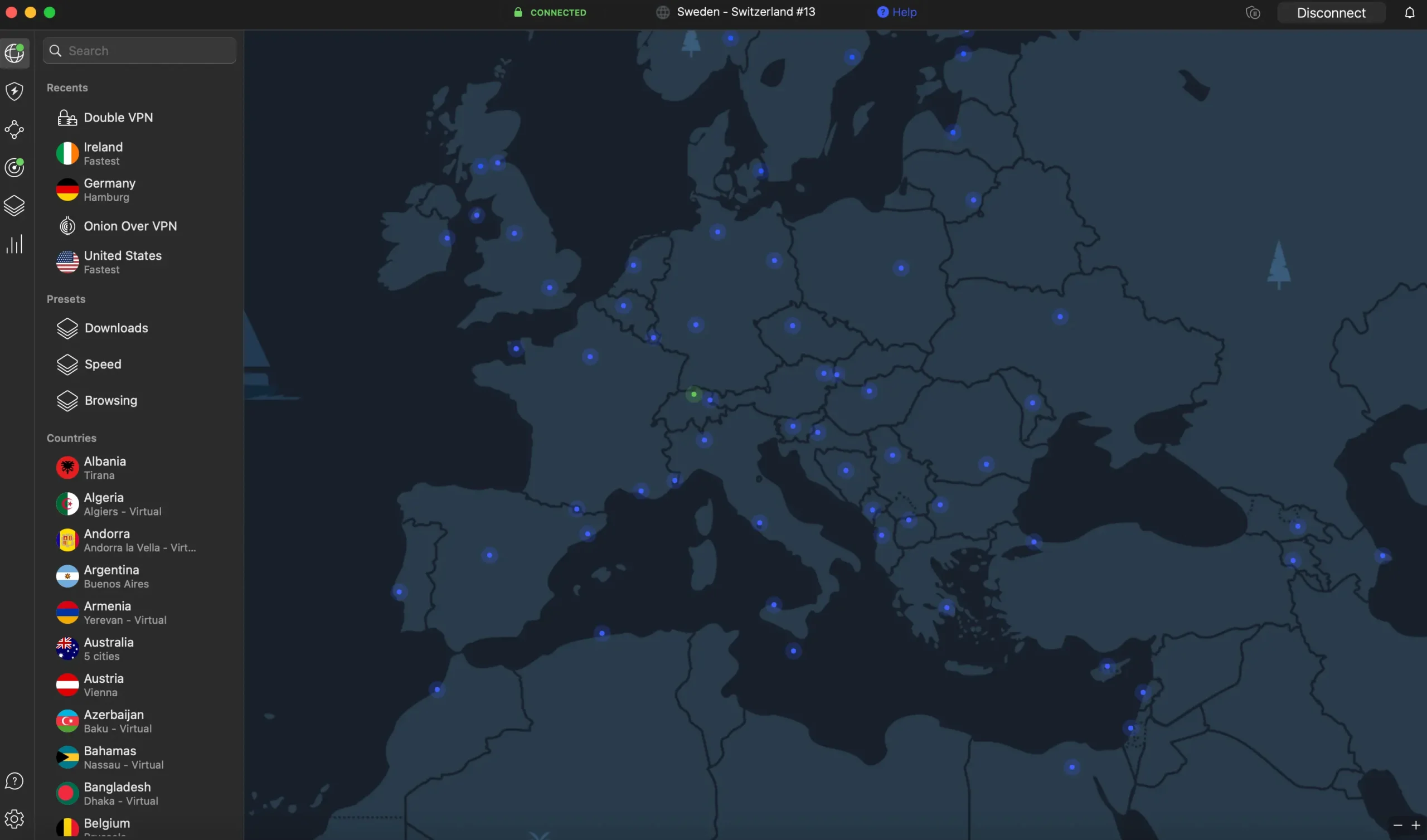Image resolution: width=1427 pixels, height=840 pixels.
Task: Click the Algeria flag icon
Action: 67,504
